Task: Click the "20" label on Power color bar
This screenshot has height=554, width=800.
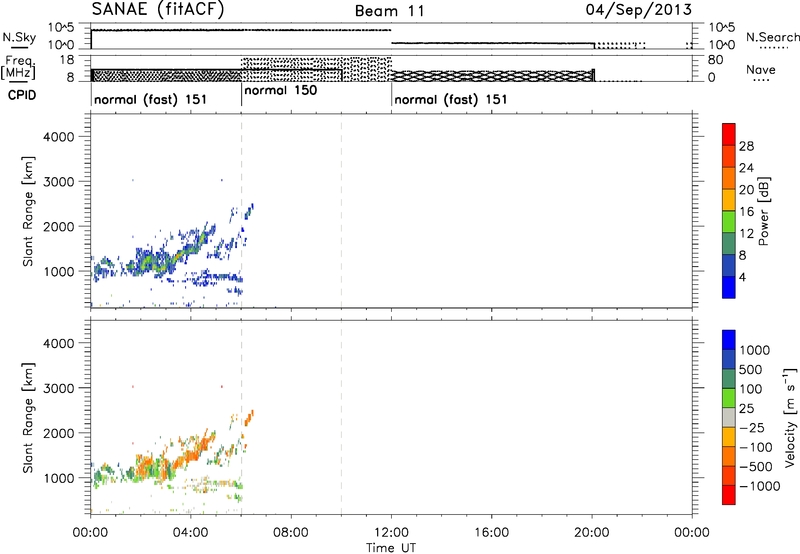Action: [746, 190]
